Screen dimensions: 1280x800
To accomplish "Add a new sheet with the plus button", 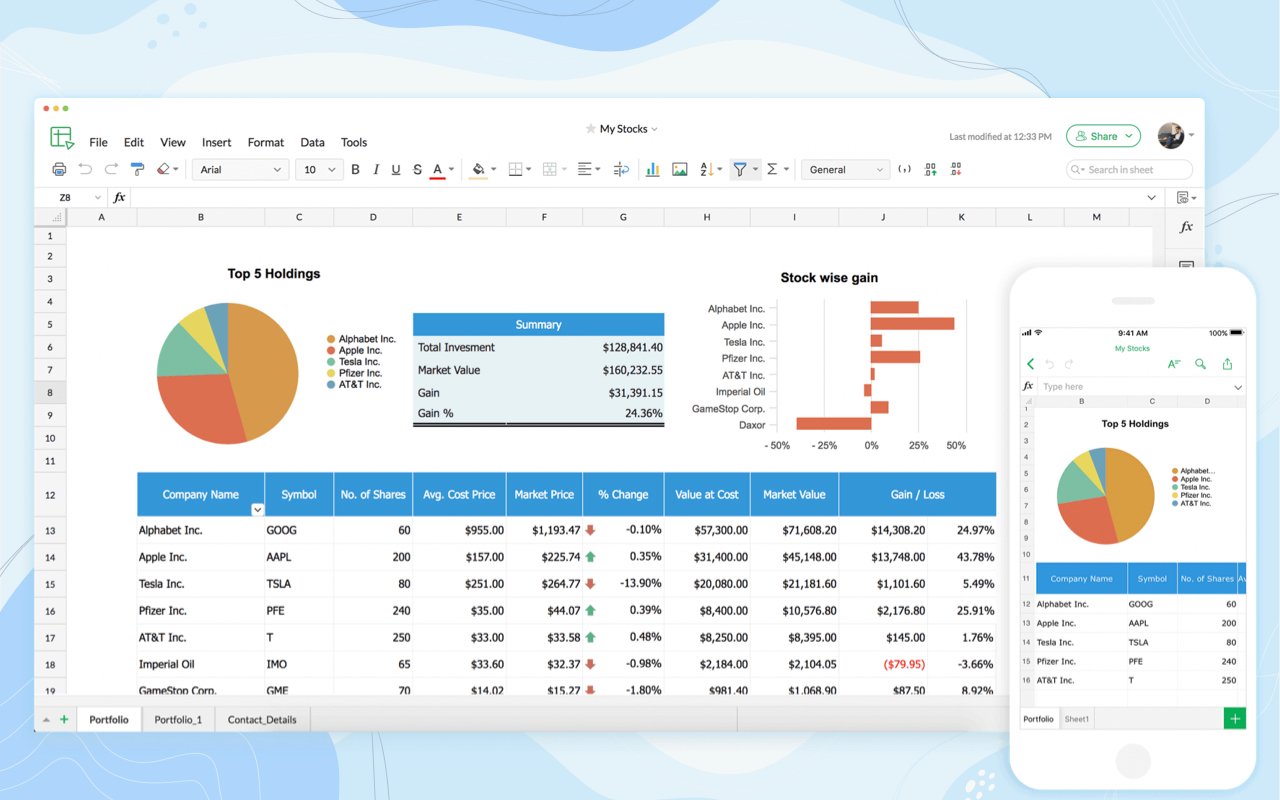I will (x=64, y=719).
